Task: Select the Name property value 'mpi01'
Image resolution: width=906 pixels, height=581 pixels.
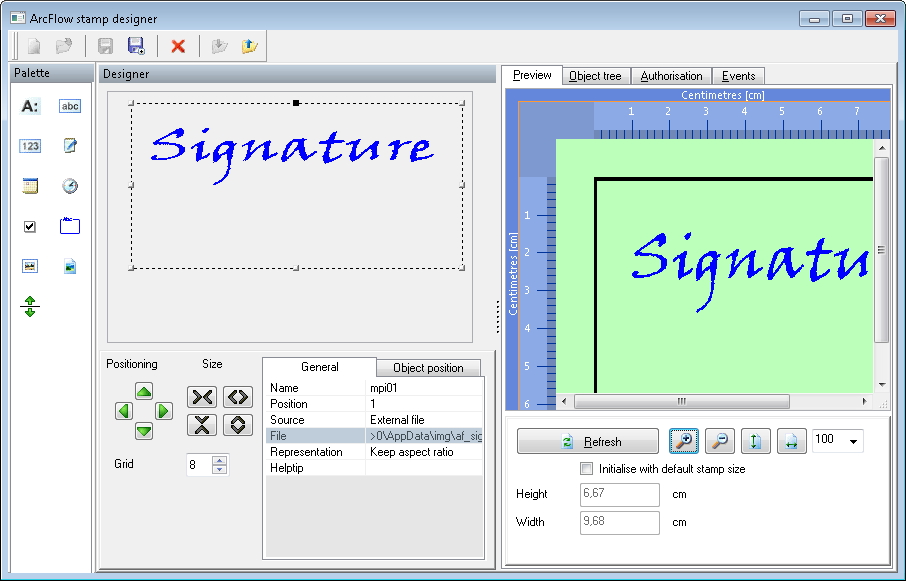Action: pyautogui.click(x=425, y=388)
